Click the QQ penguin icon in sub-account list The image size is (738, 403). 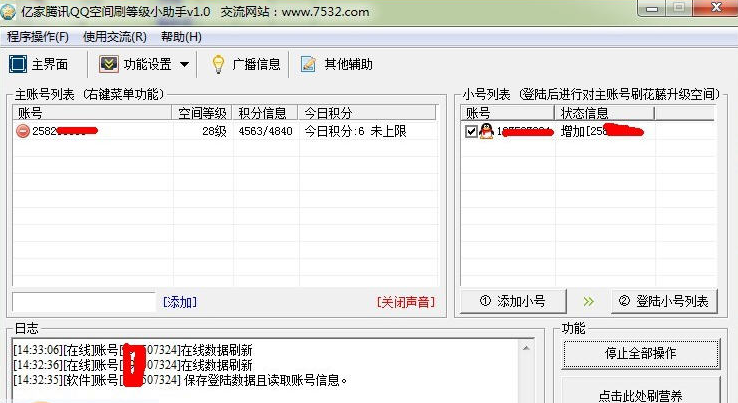(x=487, y=132)
